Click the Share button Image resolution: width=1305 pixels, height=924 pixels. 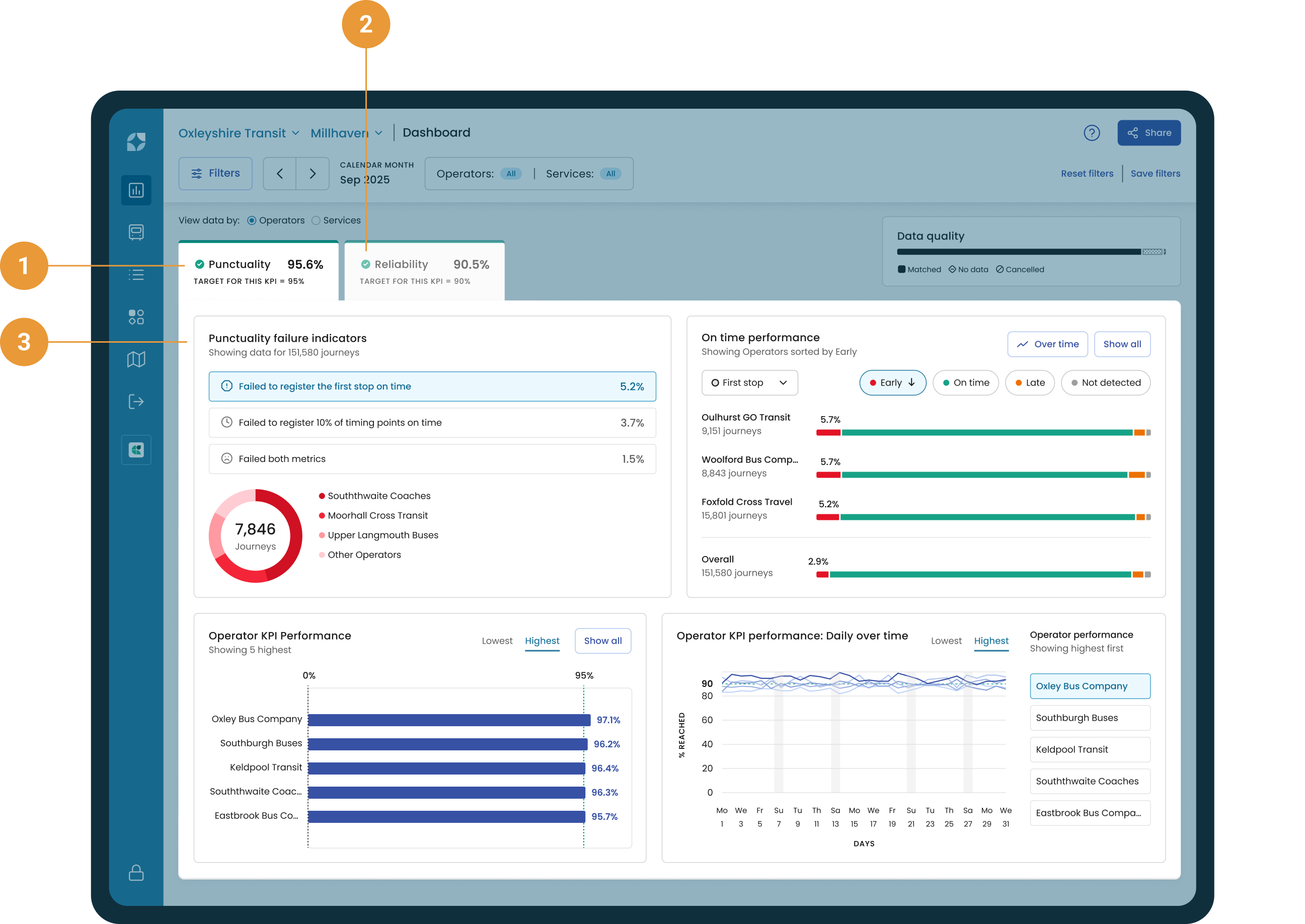tap(1148, 133)
